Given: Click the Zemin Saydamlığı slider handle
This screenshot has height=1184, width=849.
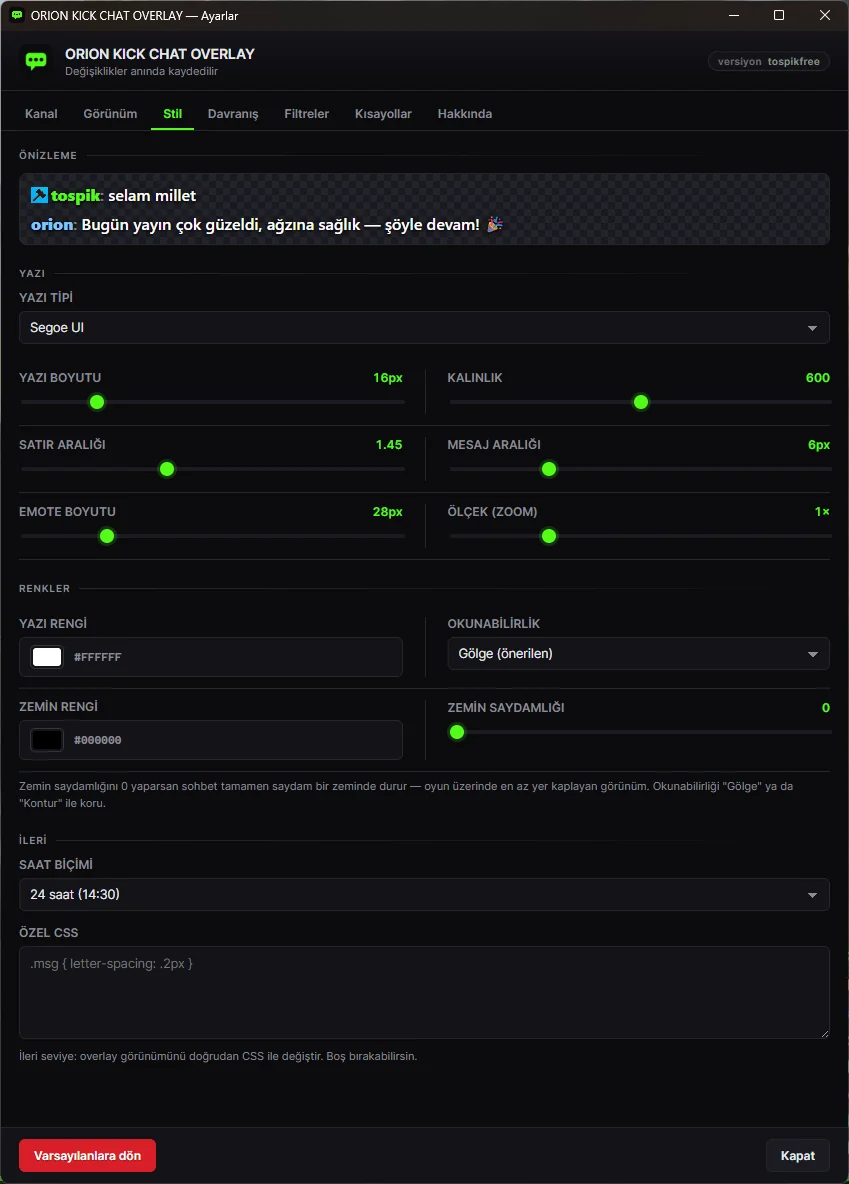Looking at the screenshot, I should pyautogui.click(x=457, y=732).
